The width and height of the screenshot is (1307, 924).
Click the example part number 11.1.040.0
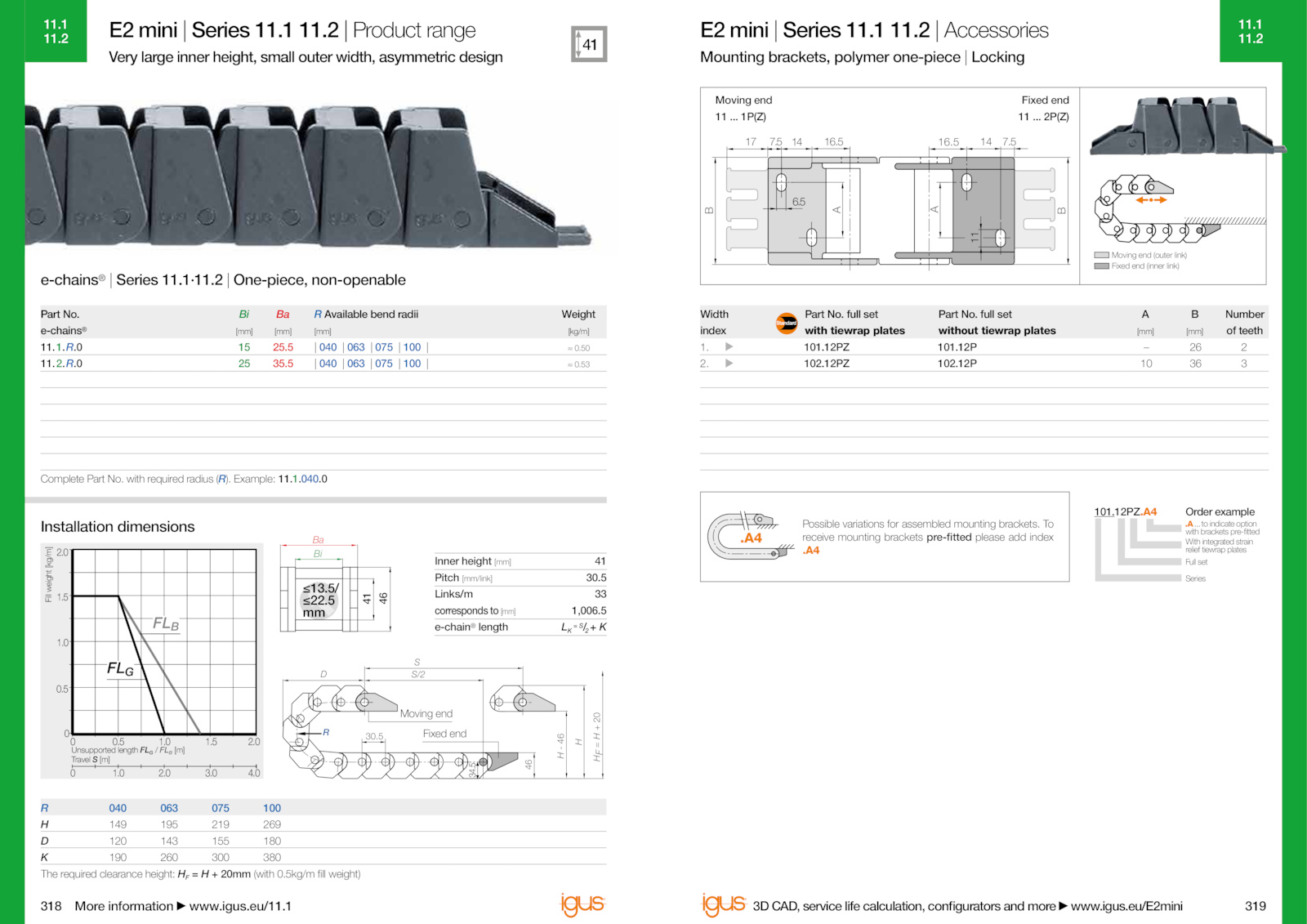tap(303, 480)
